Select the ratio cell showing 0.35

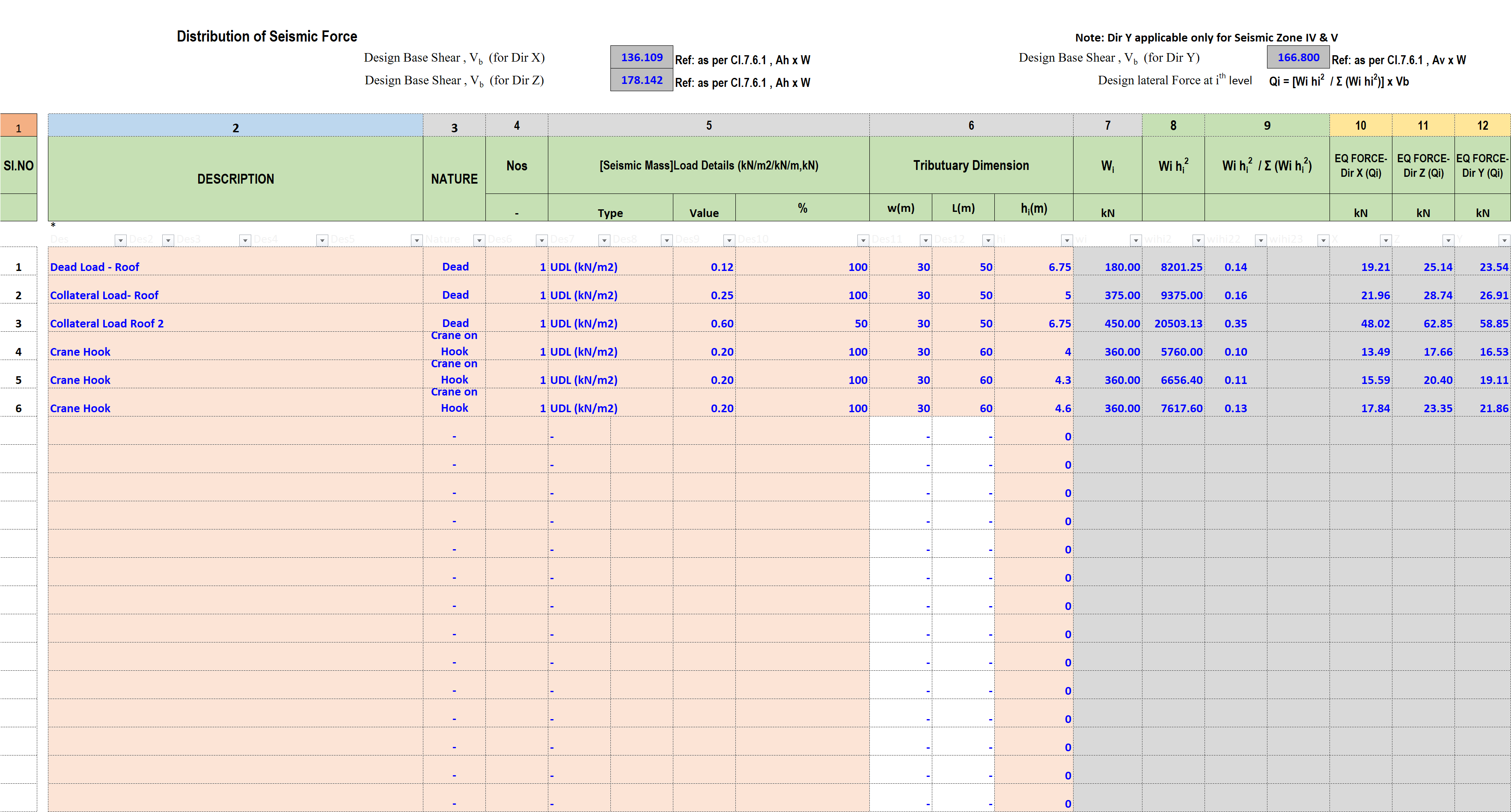1236,318
